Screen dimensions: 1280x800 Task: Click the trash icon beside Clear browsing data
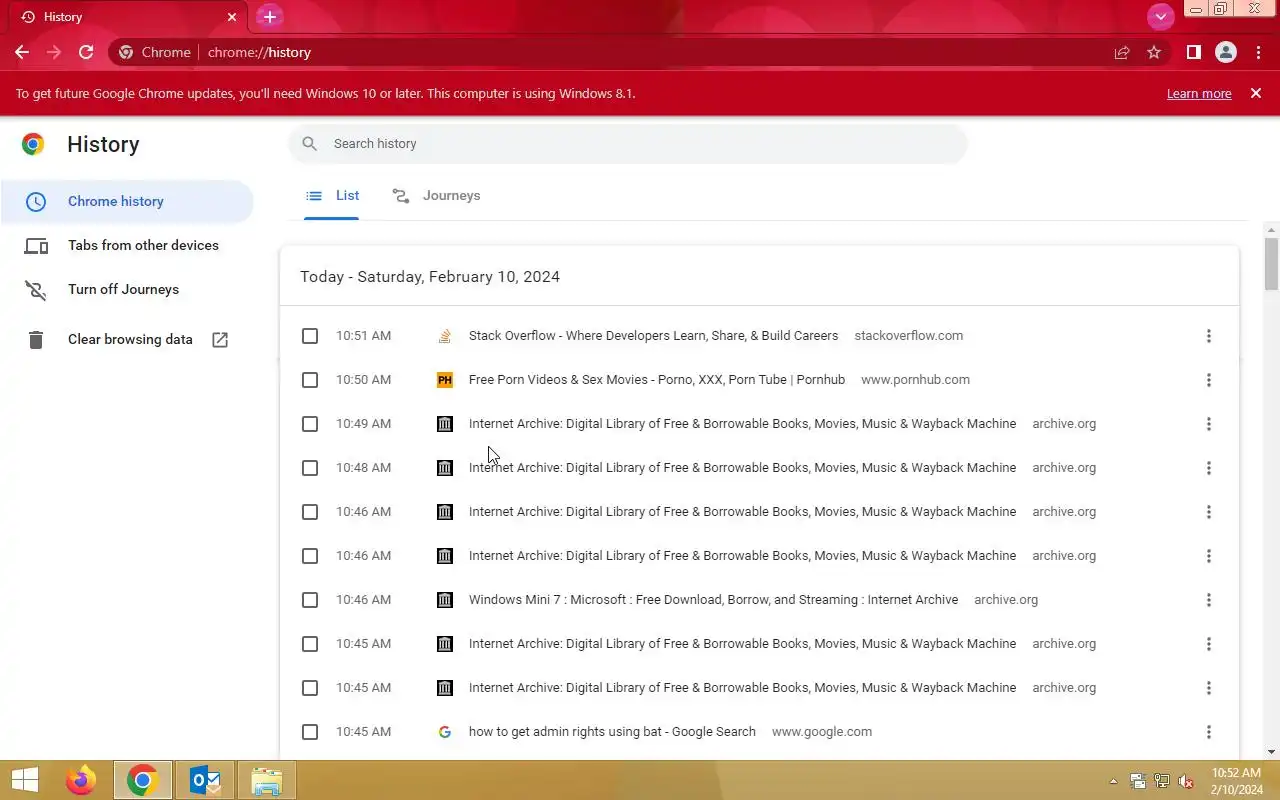click(x=36, y=340)
